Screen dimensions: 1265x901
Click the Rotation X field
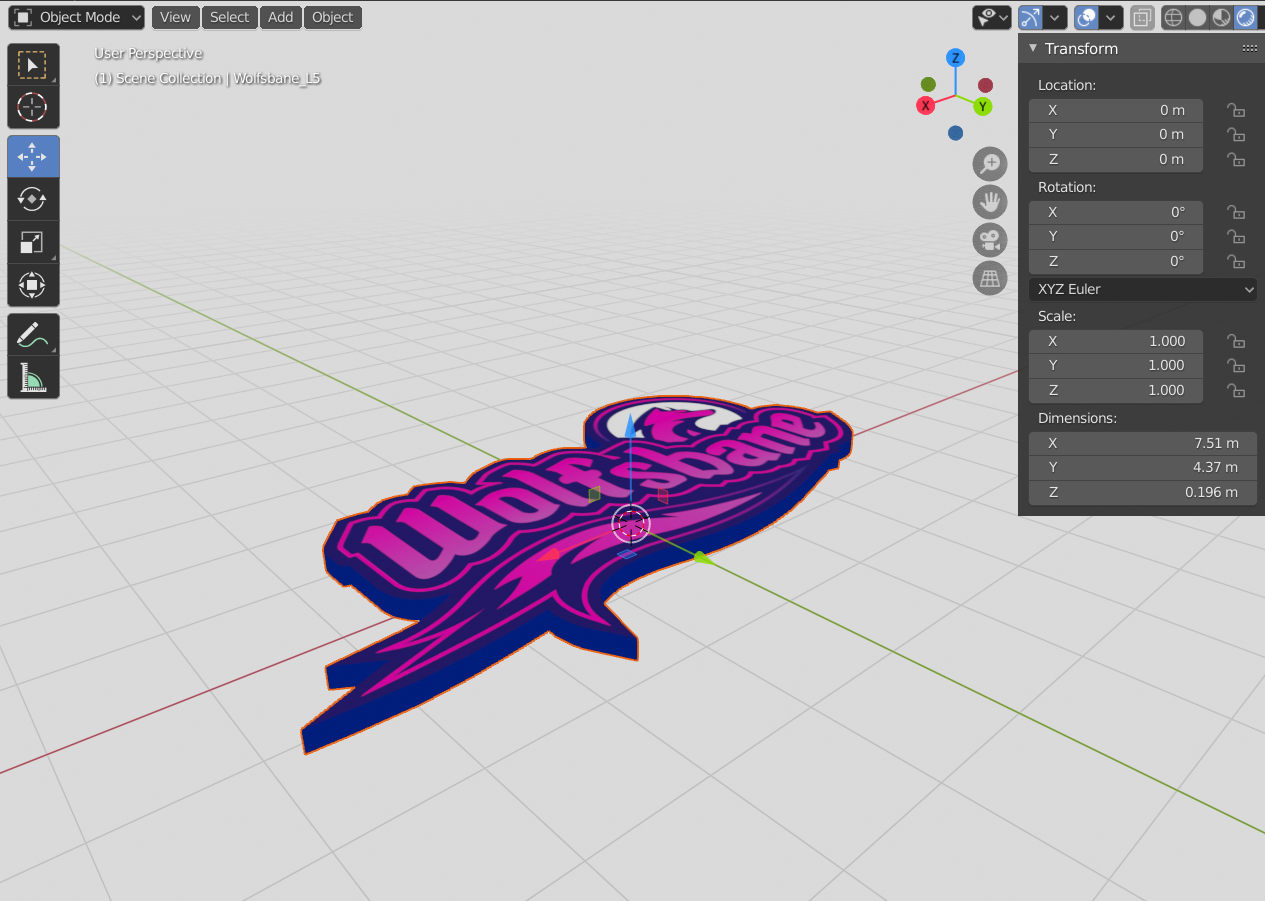(x=1116, y=212)
